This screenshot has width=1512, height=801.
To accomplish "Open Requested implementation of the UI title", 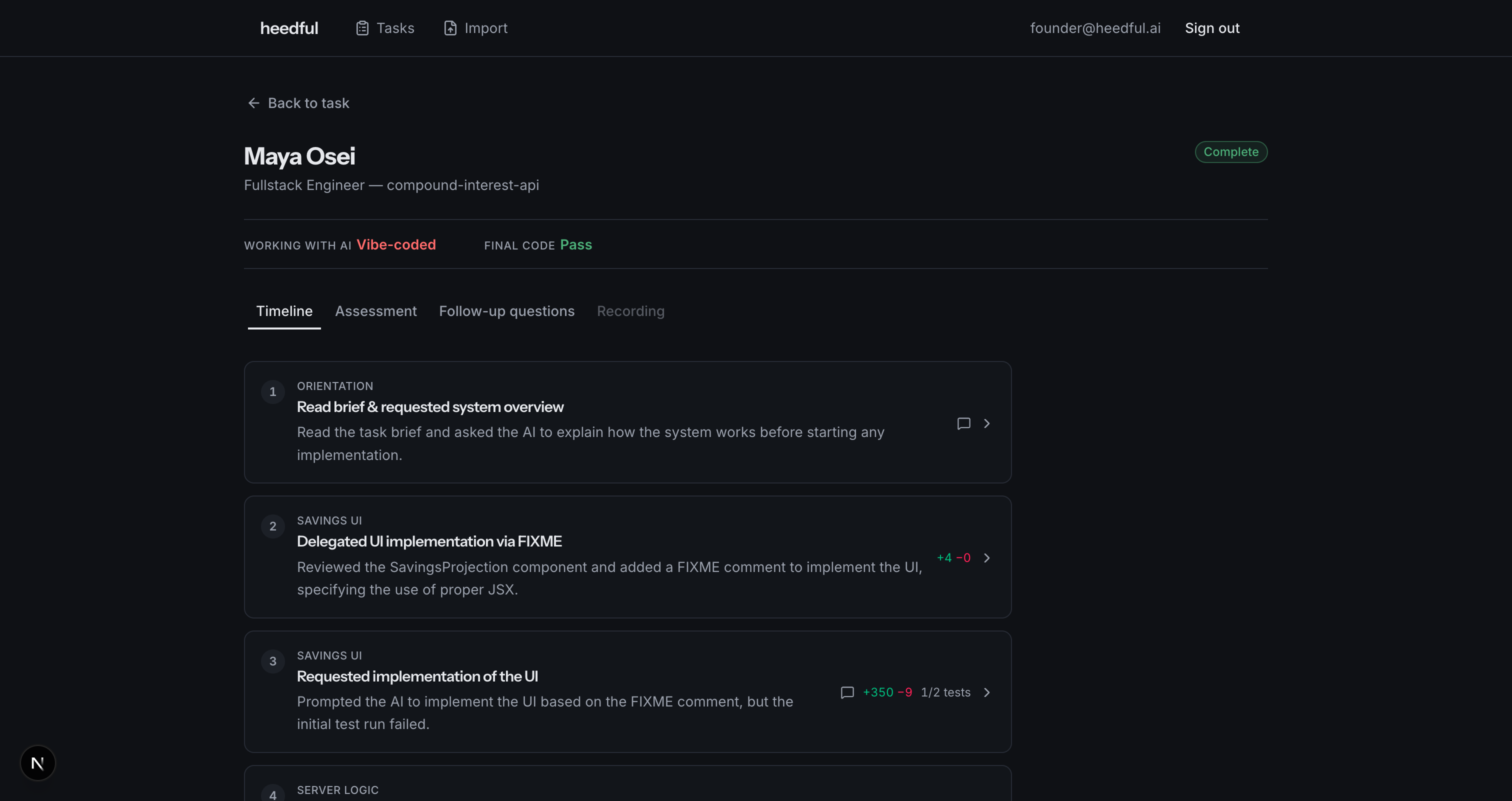I will point(417,676).
